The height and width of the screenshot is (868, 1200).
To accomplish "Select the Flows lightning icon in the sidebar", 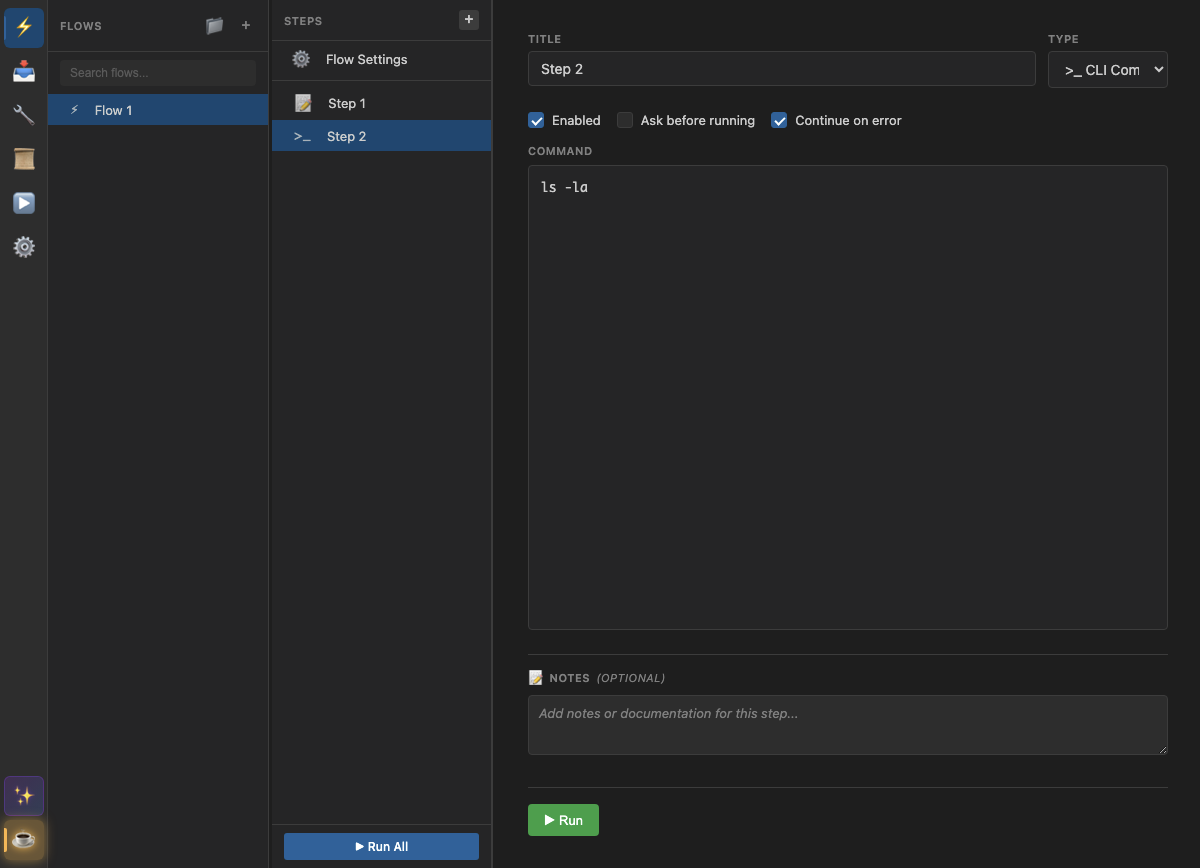I will click(x=23, y=27).
